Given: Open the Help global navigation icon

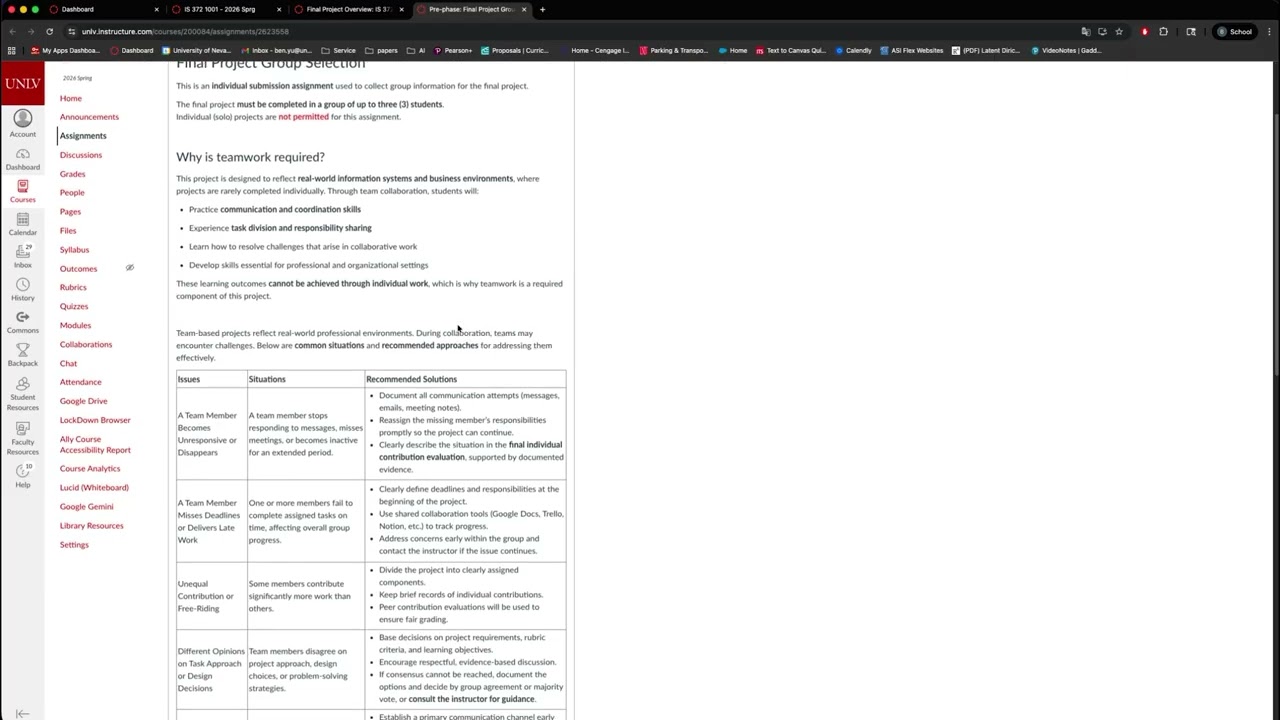Looking at the screenshot, I should click(22, 477).
